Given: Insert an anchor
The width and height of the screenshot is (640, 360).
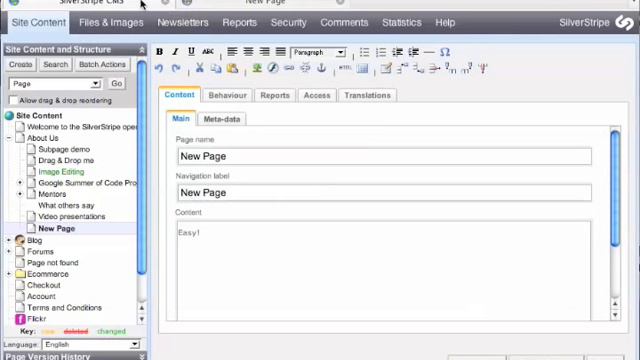Looking at the screenshot, I should pos(322,68).
